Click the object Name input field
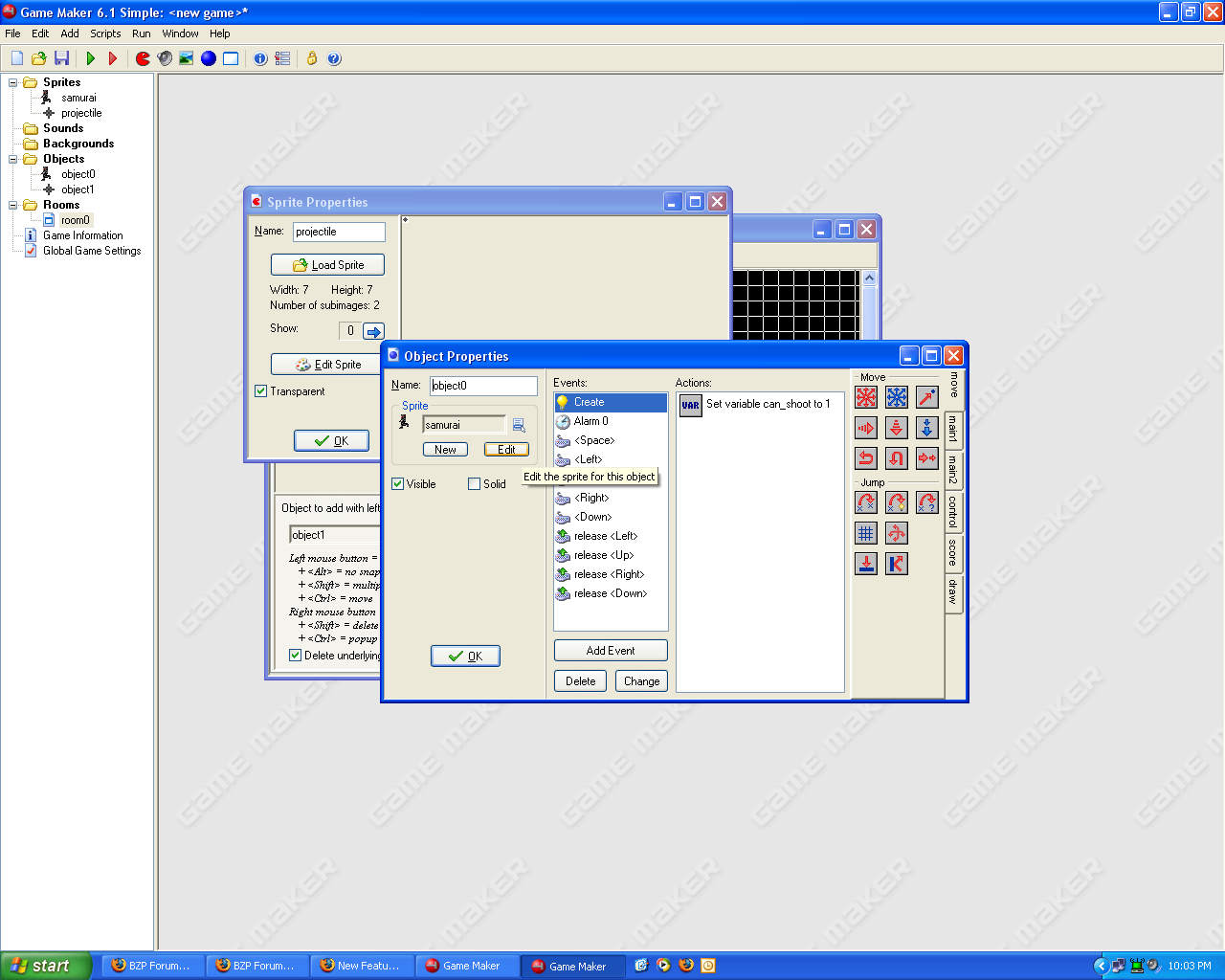The width and height of the screenshot is (1225, 980). (x=483, y=386)
